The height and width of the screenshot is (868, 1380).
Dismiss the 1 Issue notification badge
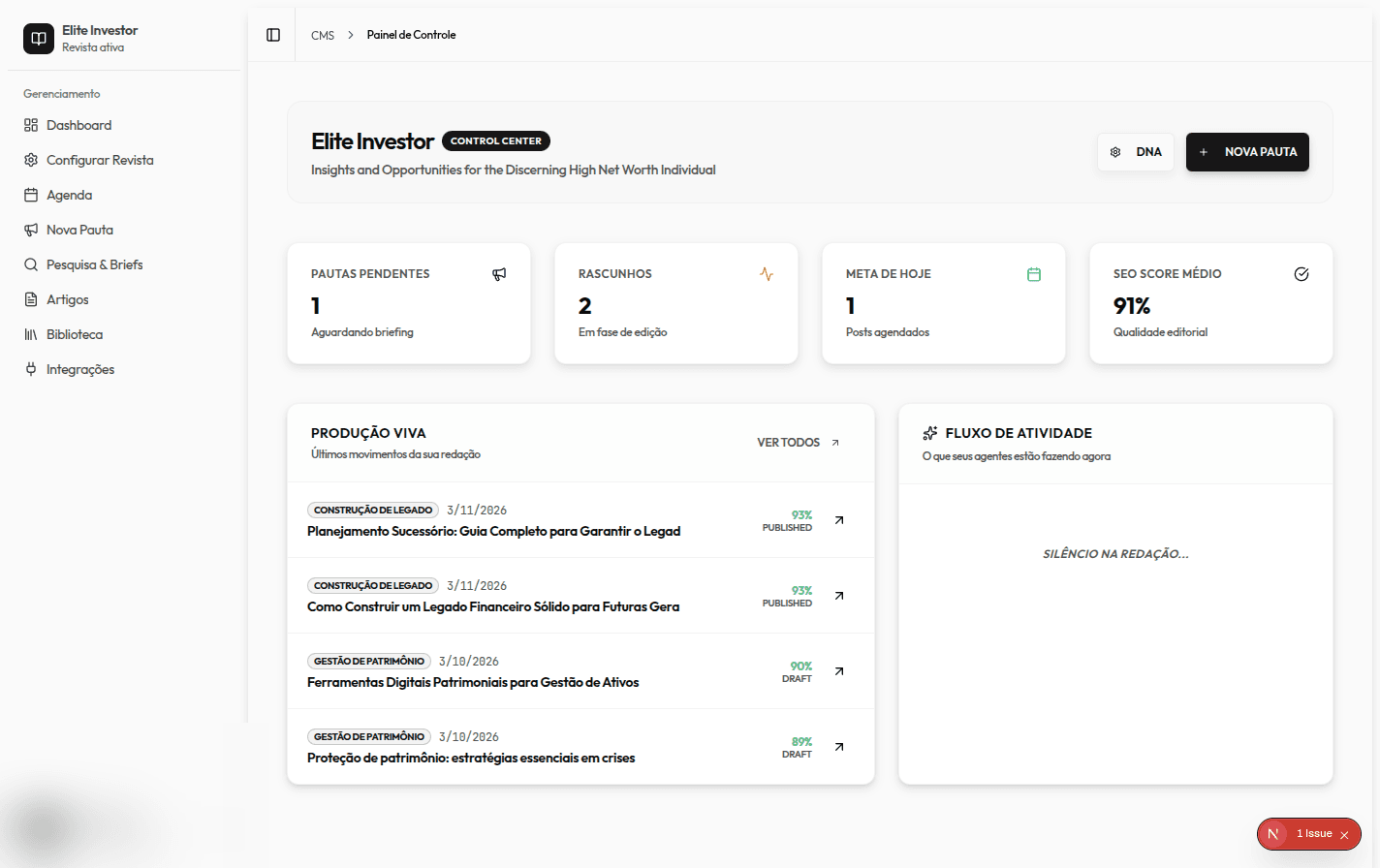1344,834
